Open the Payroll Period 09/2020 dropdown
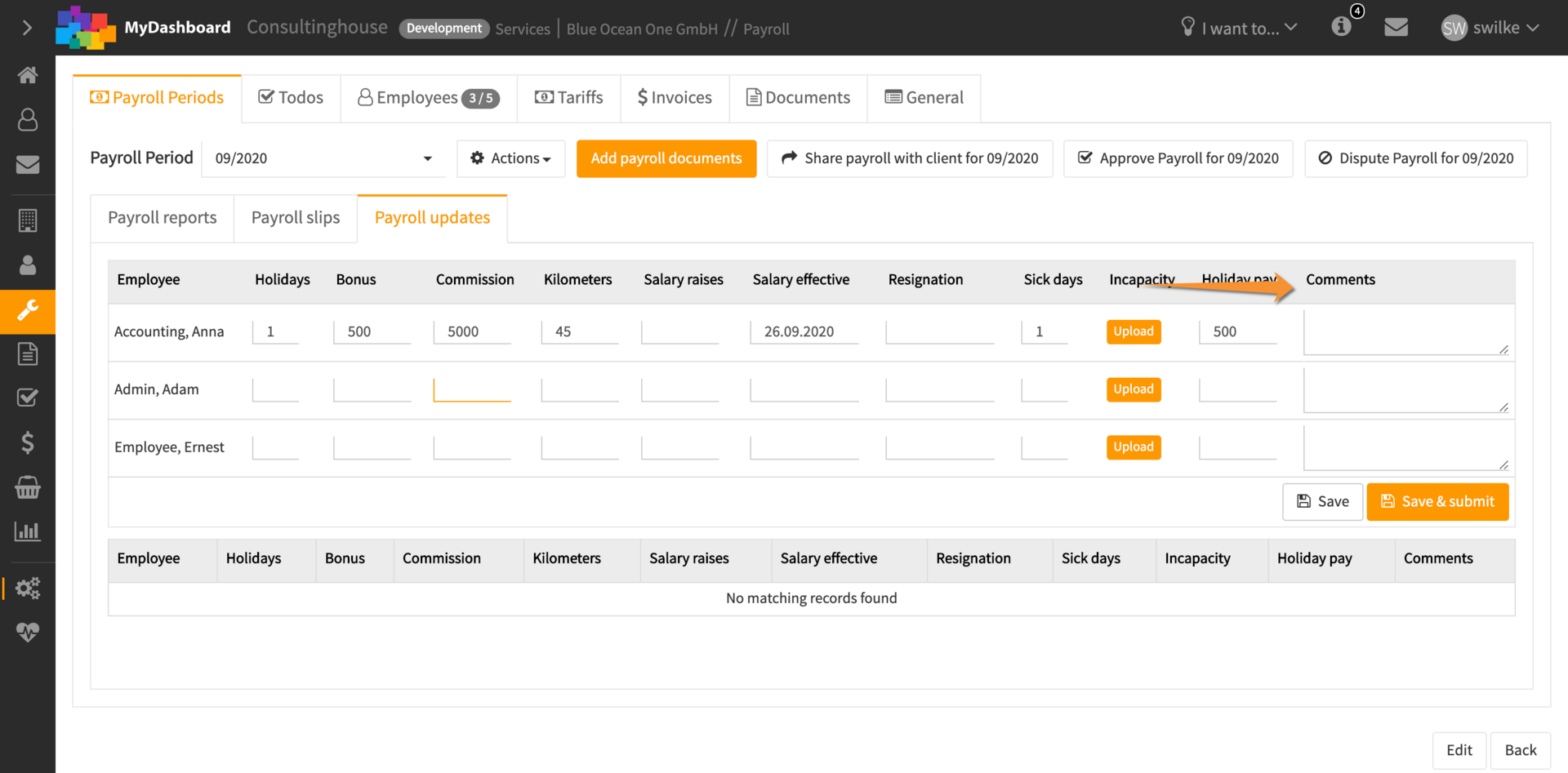 (323, 158)
